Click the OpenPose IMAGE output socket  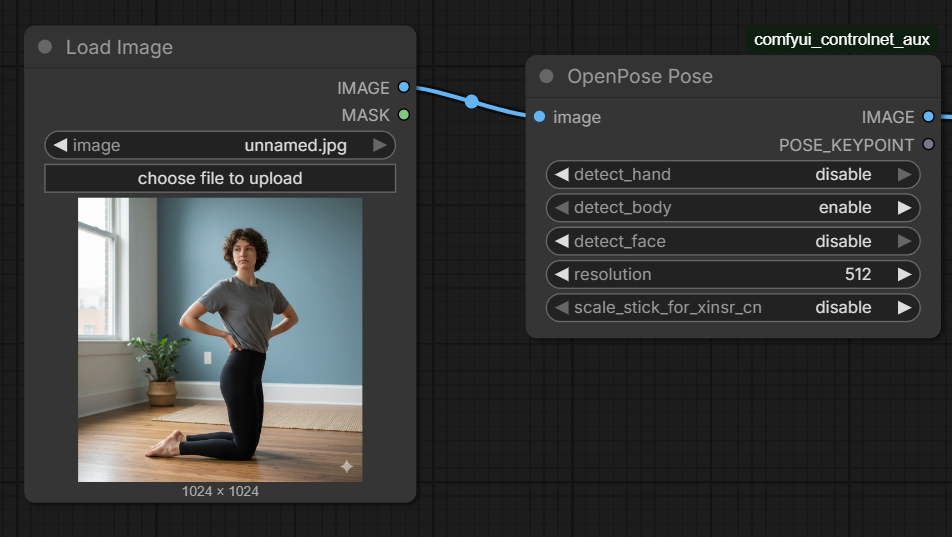point(928,116)
